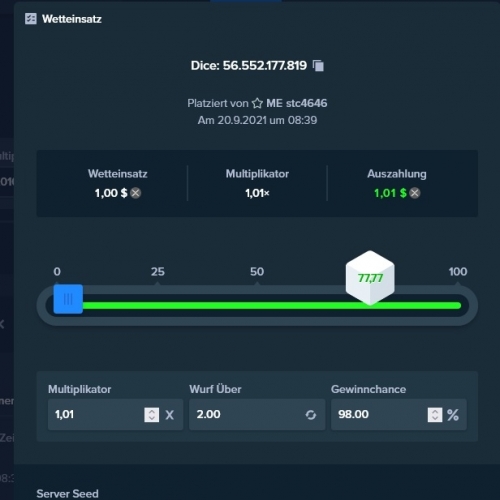Click the X symbol in the Multiplikator field
The height and width of the screenshot is (500, 500).
170,415
